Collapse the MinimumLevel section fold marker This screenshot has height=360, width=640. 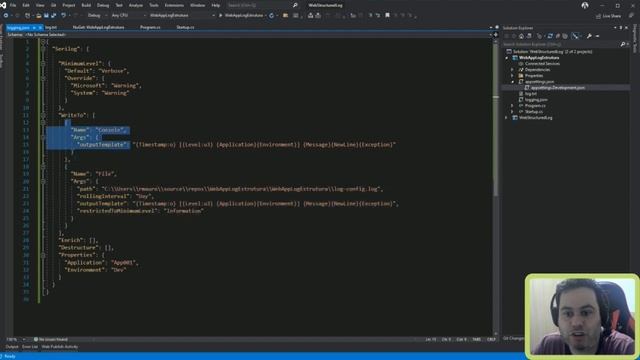43,64
